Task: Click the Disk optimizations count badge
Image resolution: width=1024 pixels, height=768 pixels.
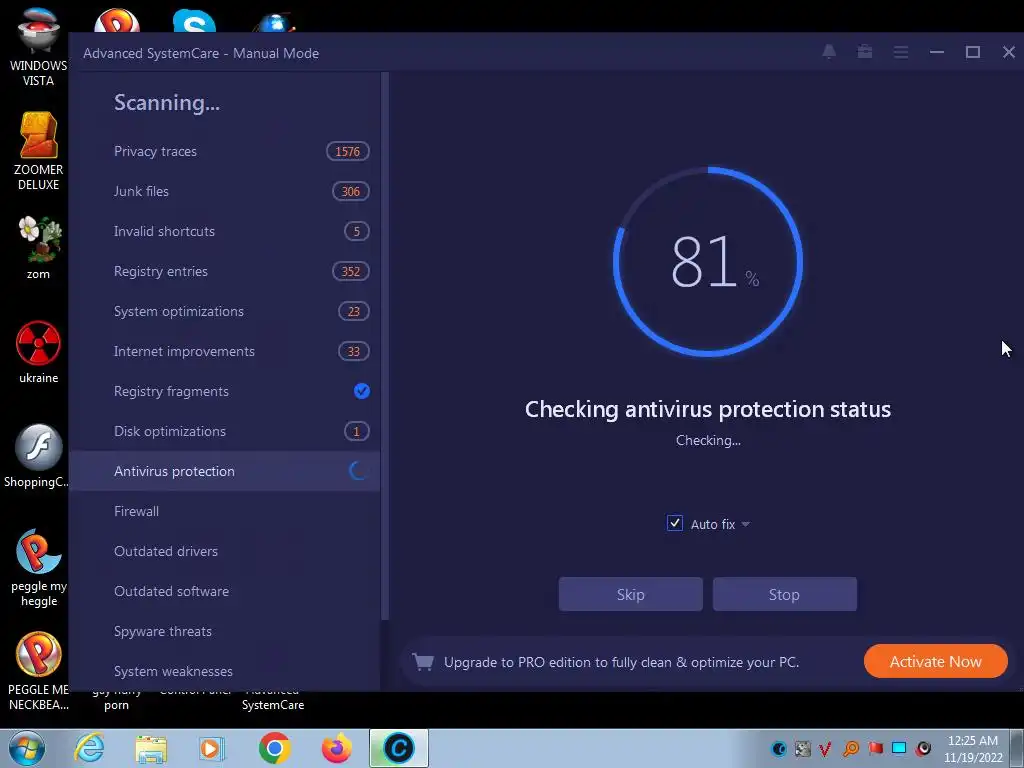Action: [x=357, y=431]
